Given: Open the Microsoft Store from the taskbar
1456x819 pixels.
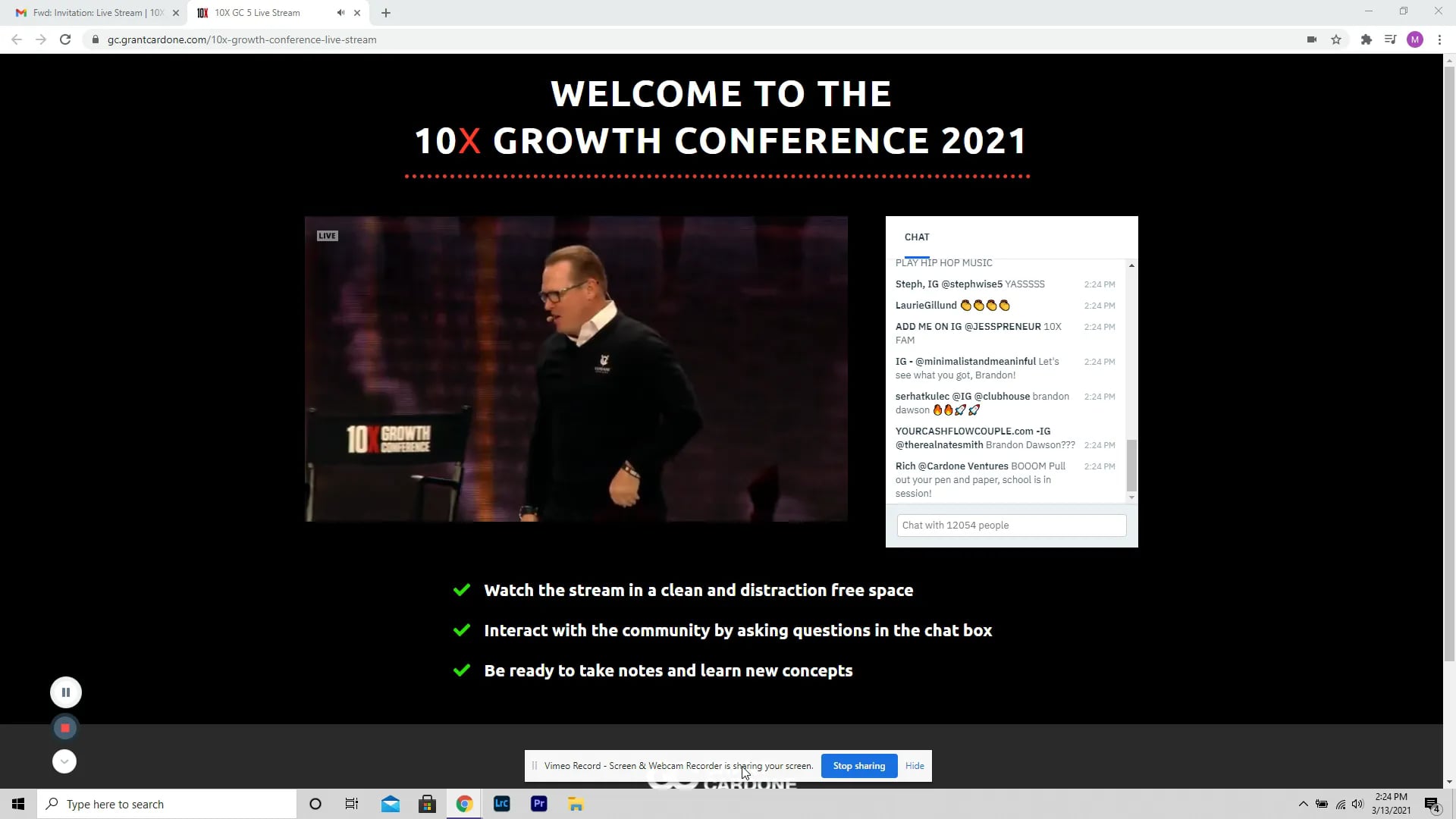Looking at the screenshot, I should (x=427, y=803).
